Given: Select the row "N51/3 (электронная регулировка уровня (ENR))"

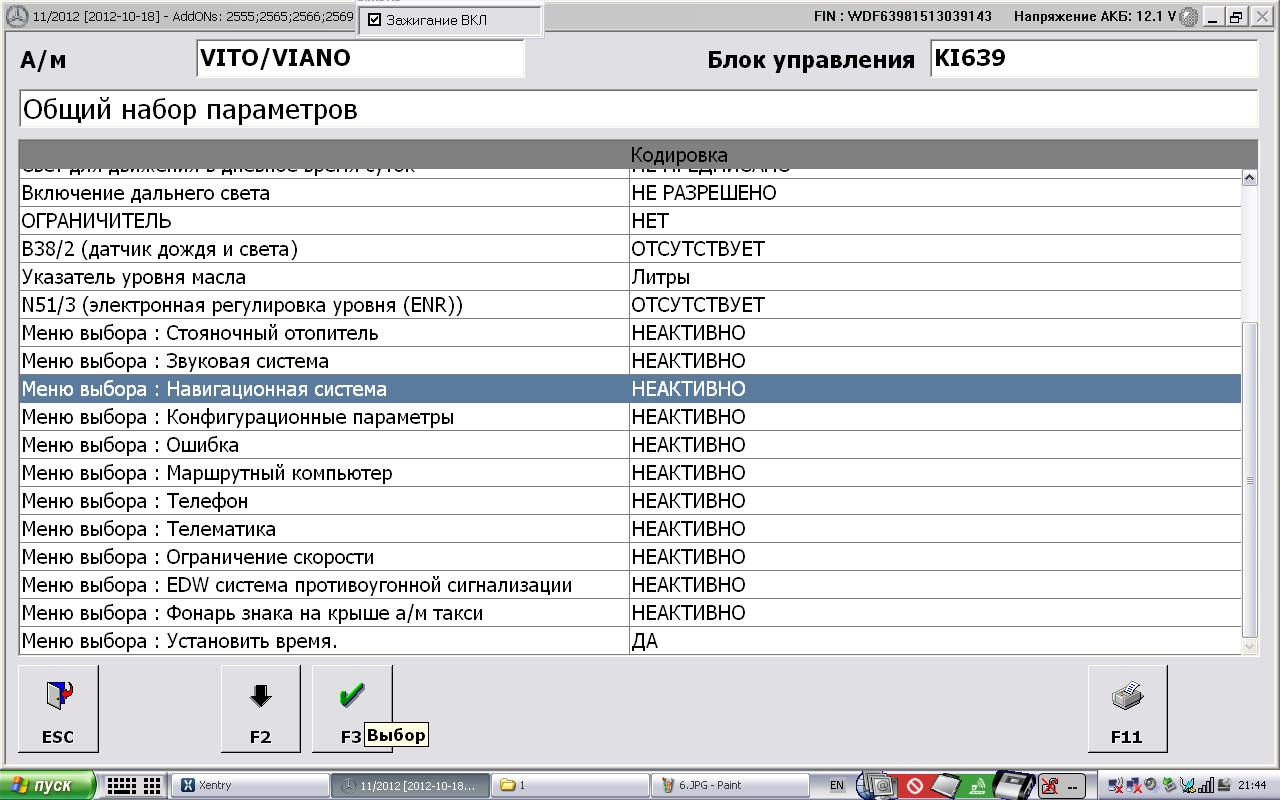Looking at the screenshot, I should [x=630, y=305].
